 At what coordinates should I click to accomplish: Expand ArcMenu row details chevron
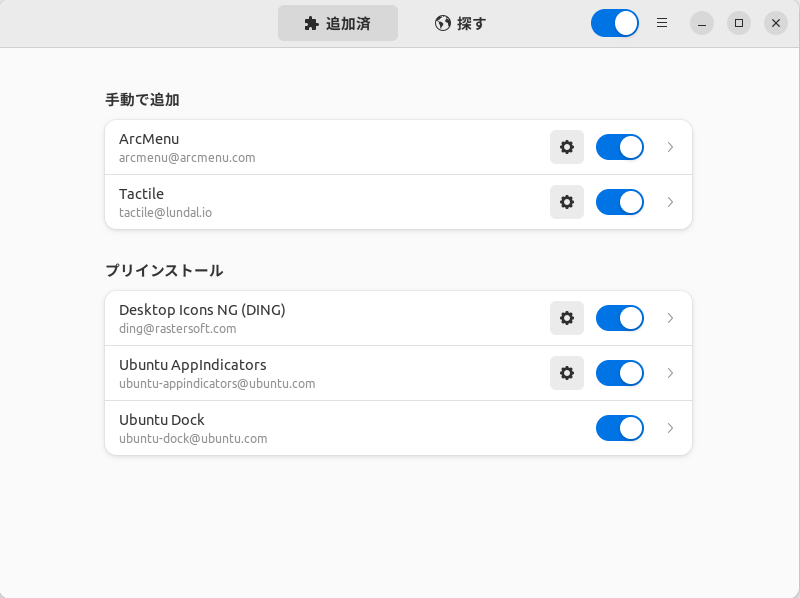point(670,147)
